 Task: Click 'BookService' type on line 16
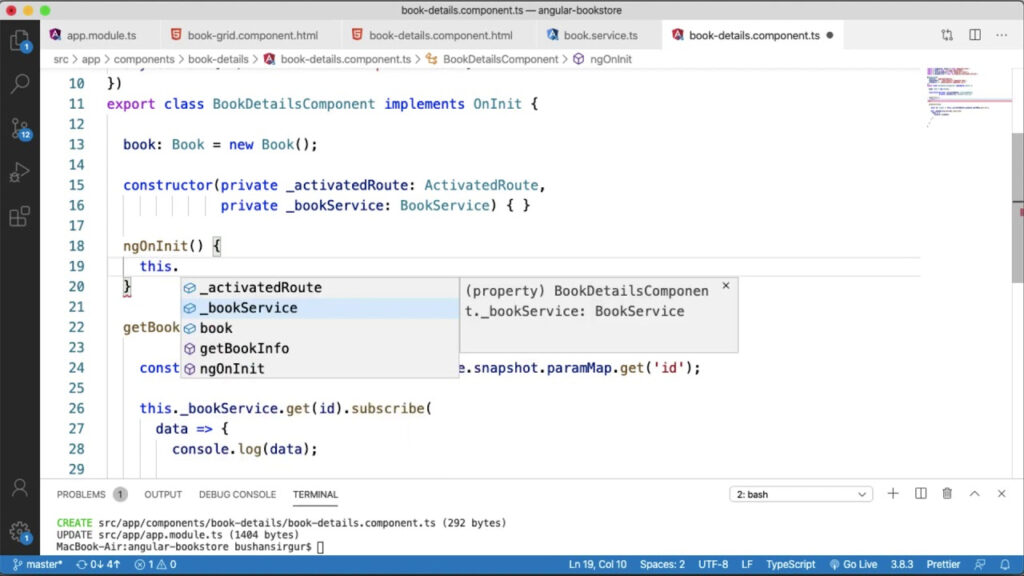[444, 205]
